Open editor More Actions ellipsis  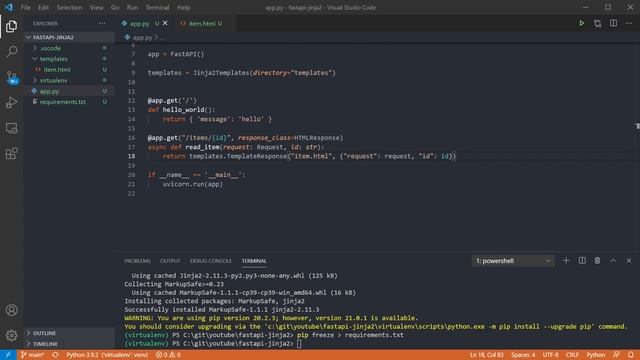[629, 23]
